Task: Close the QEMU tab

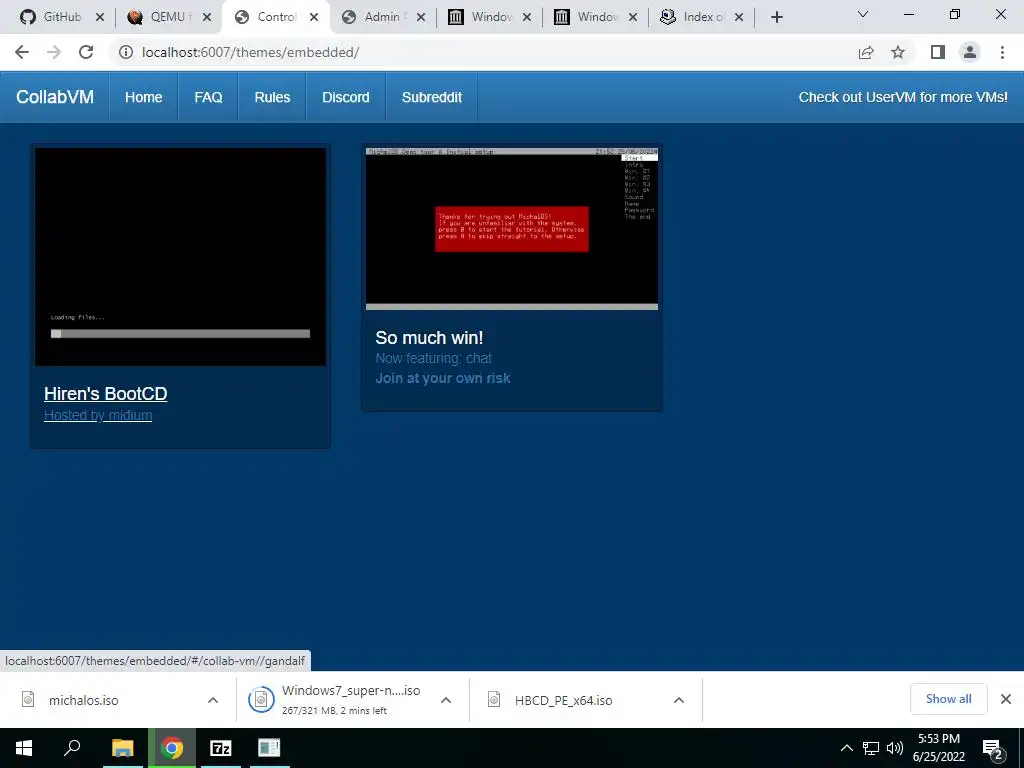Action: click(207, 18)
